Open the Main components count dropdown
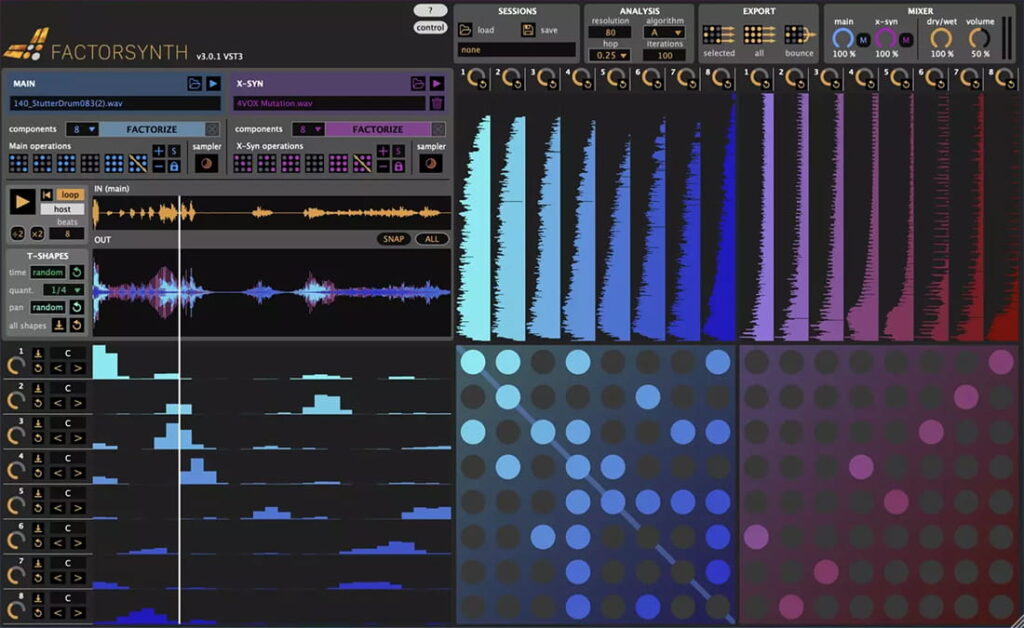Viewport: 1024px width, 628px height. coord(82,129)
